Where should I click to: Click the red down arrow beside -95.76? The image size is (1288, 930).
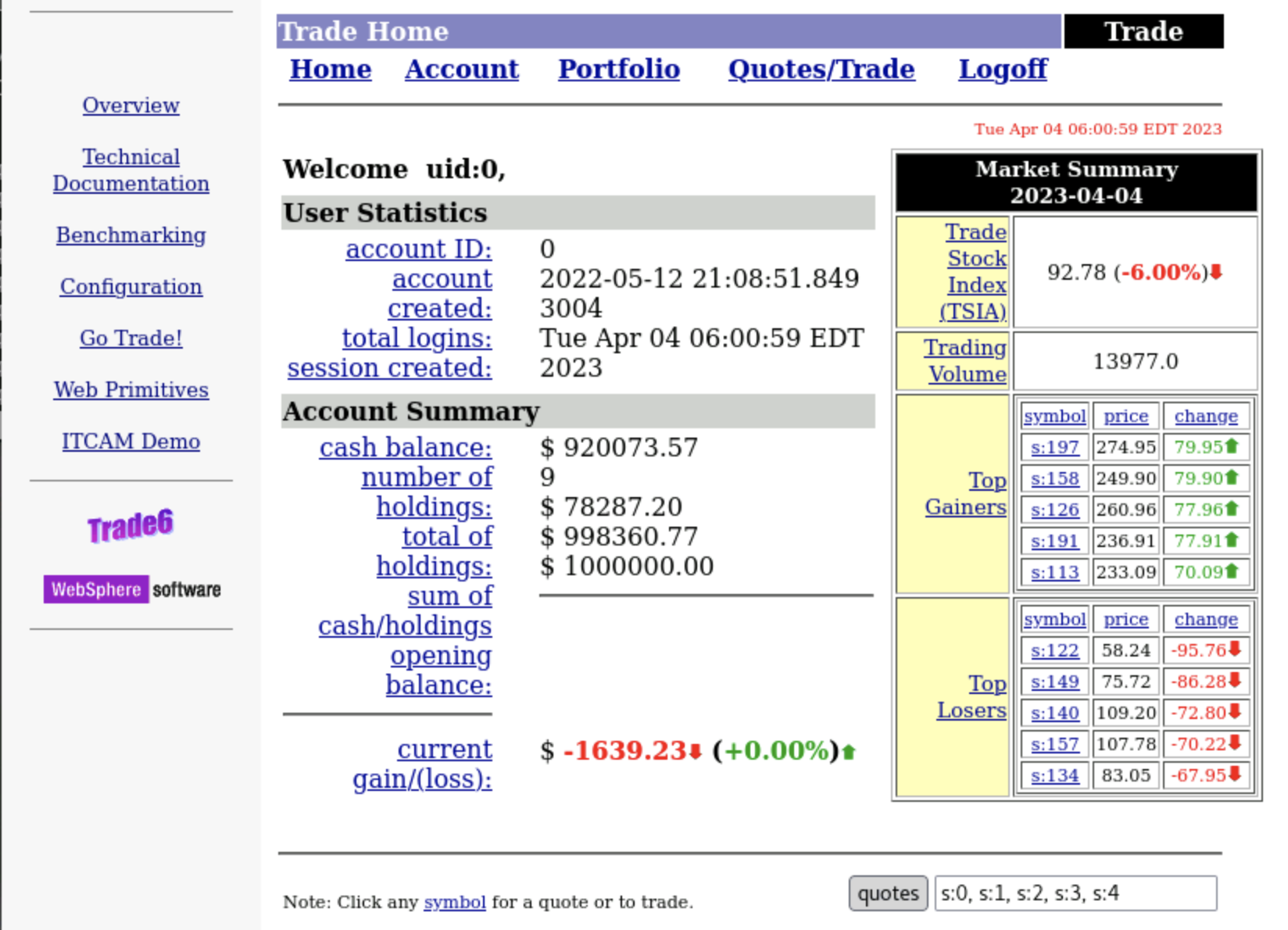tap(1235, 649)
